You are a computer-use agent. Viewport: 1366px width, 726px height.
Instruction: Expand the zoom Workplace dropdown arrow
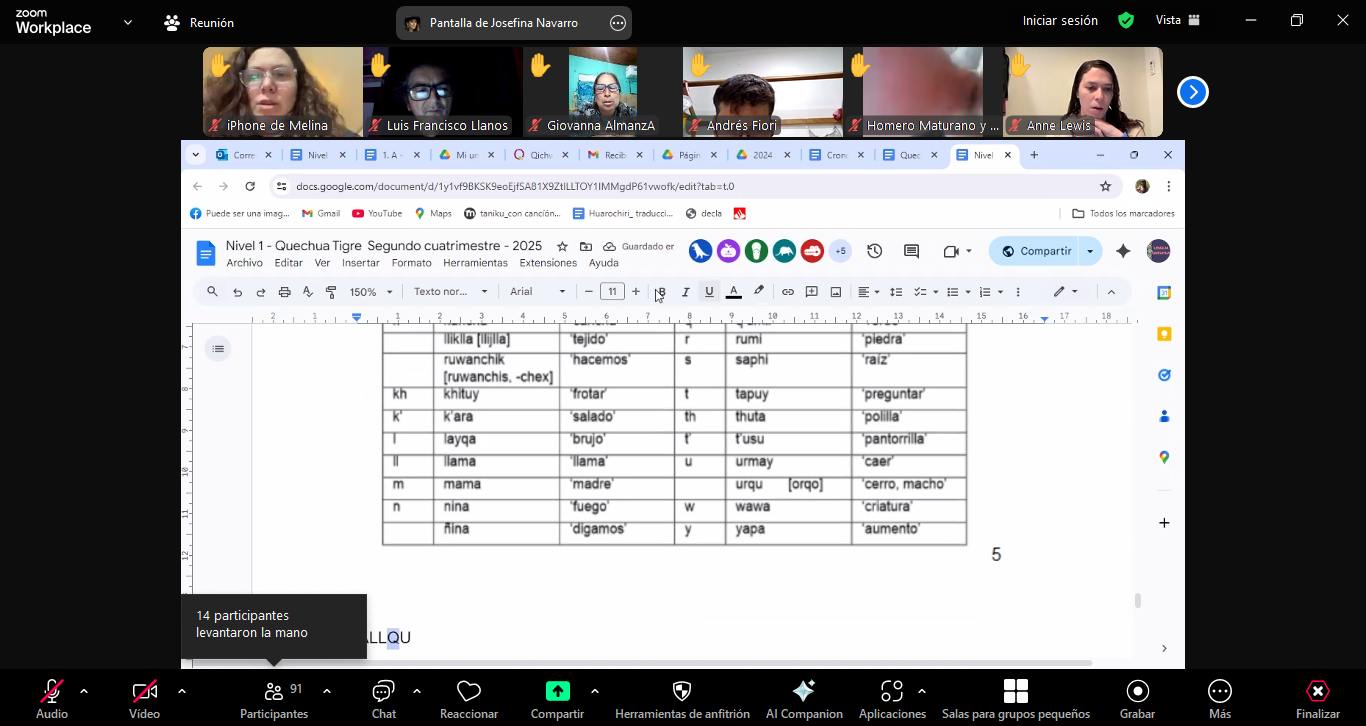(x=127, y=22)
